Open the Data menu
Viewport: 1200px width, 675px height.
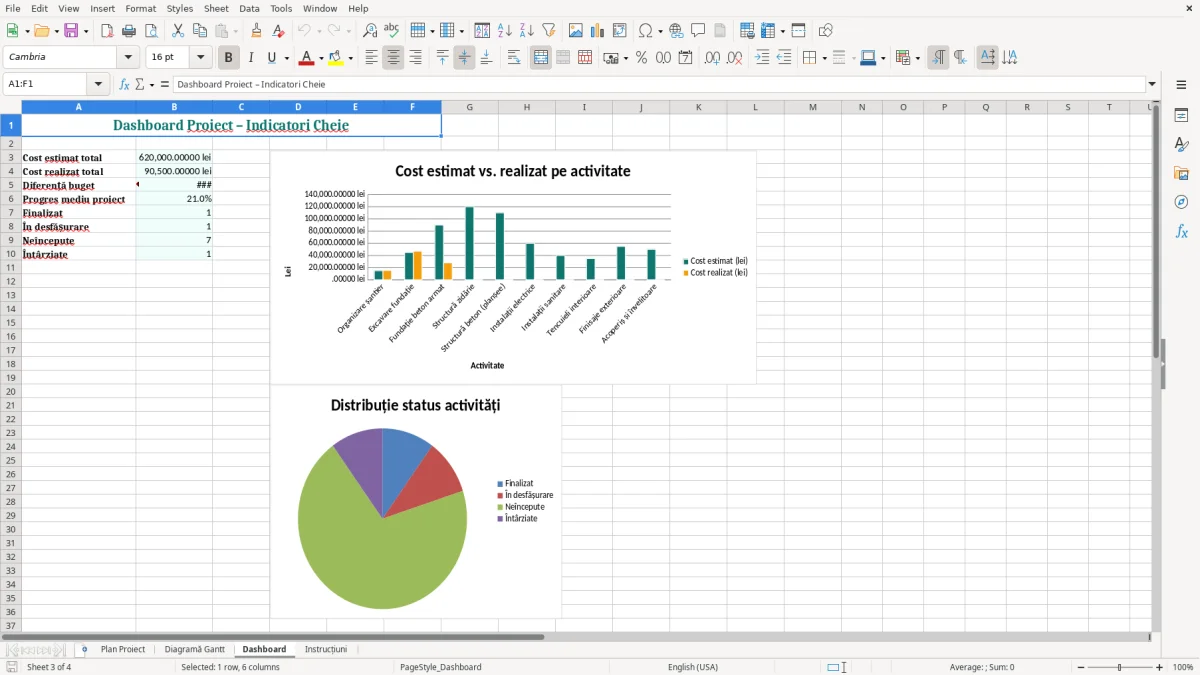click(249, 8)
